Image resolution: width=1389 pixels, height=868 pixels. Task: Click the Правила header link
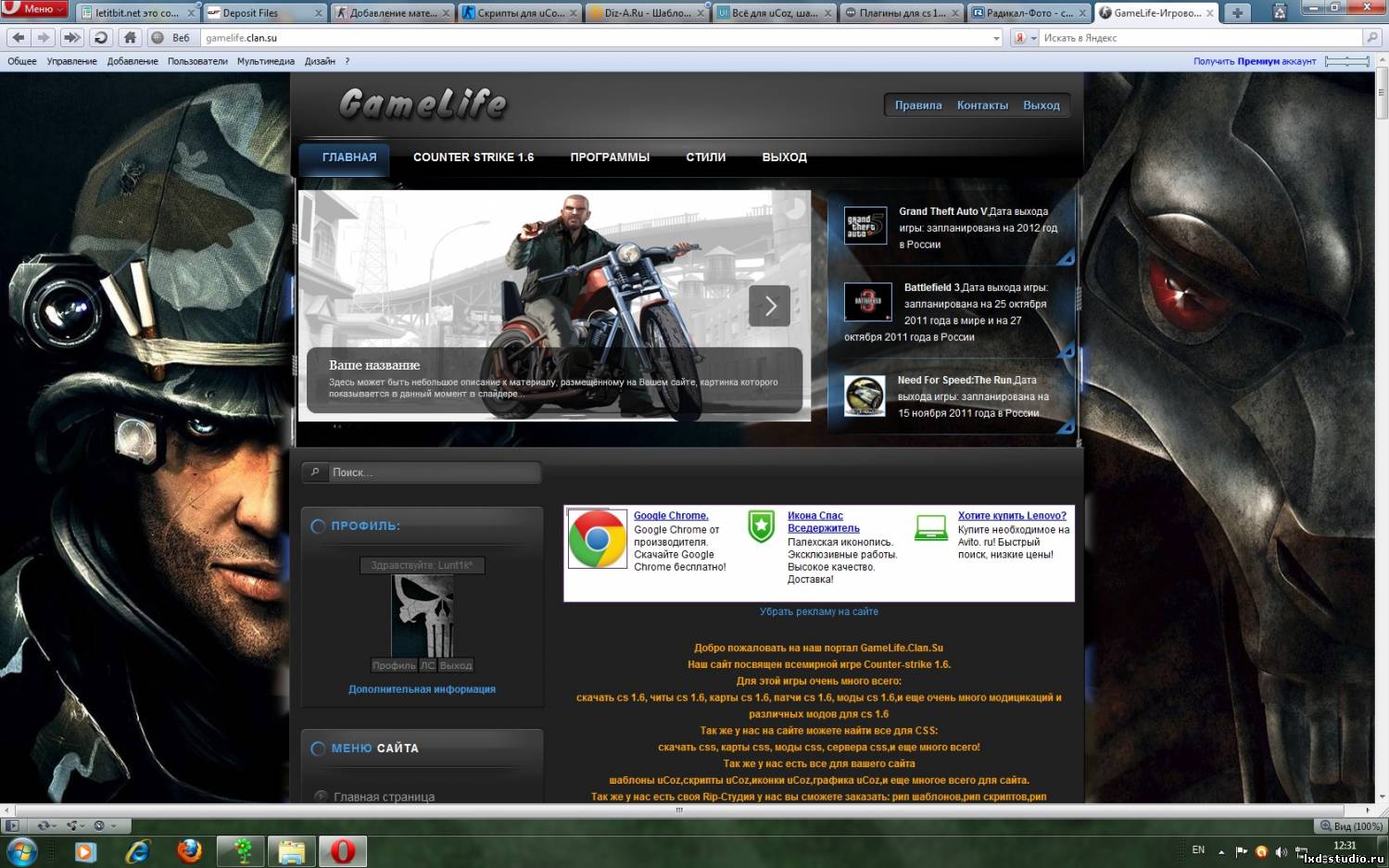pyautogui.click(x=918, y=106)
